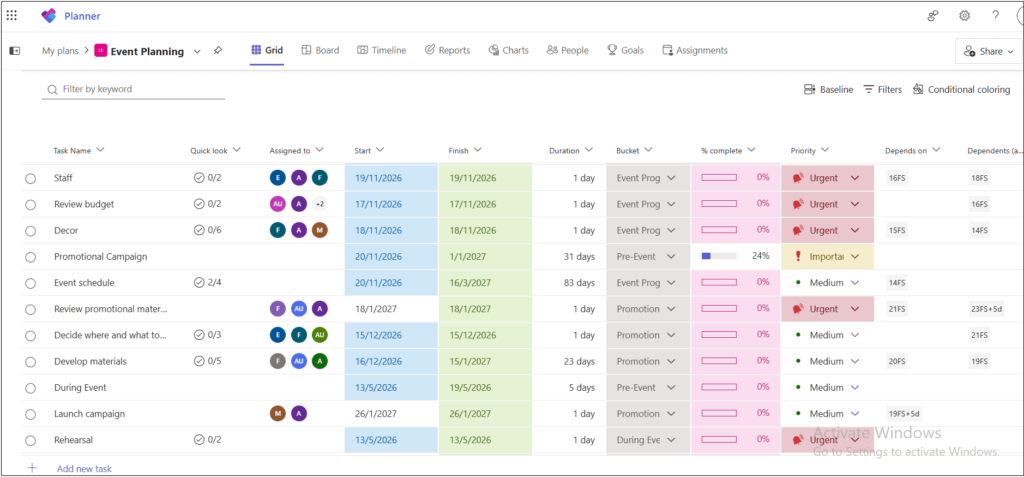Image resolution: width=1024 pixels, height=477 pixels.
Task: Click the help question mark icon
Action: pos(995,16)
